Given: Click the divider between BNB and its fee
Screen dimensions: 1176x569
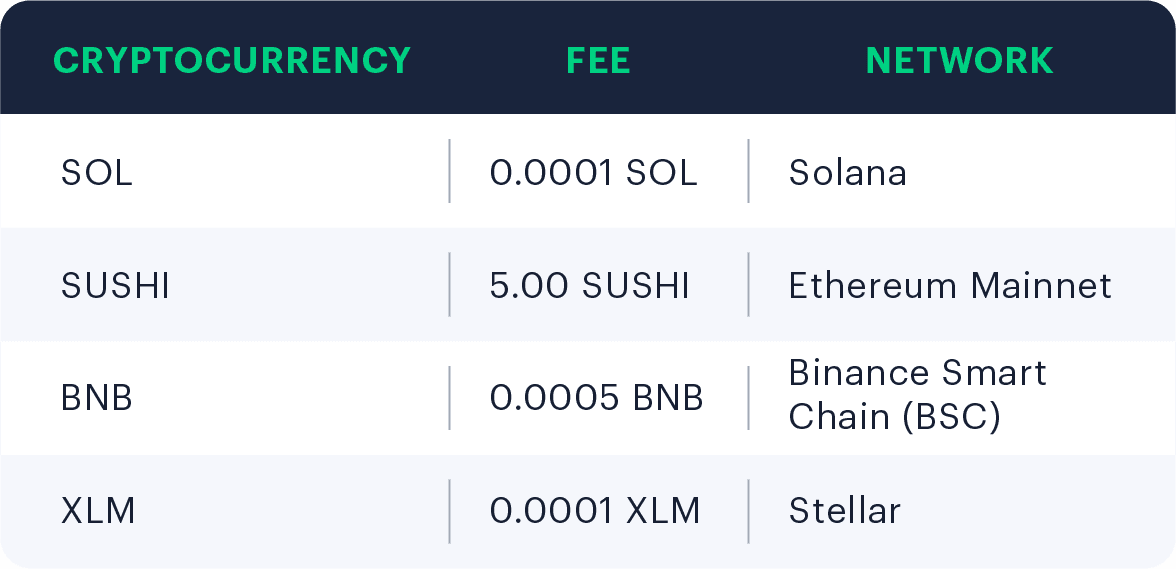Looking at the screenshot, I should (449, 398).
